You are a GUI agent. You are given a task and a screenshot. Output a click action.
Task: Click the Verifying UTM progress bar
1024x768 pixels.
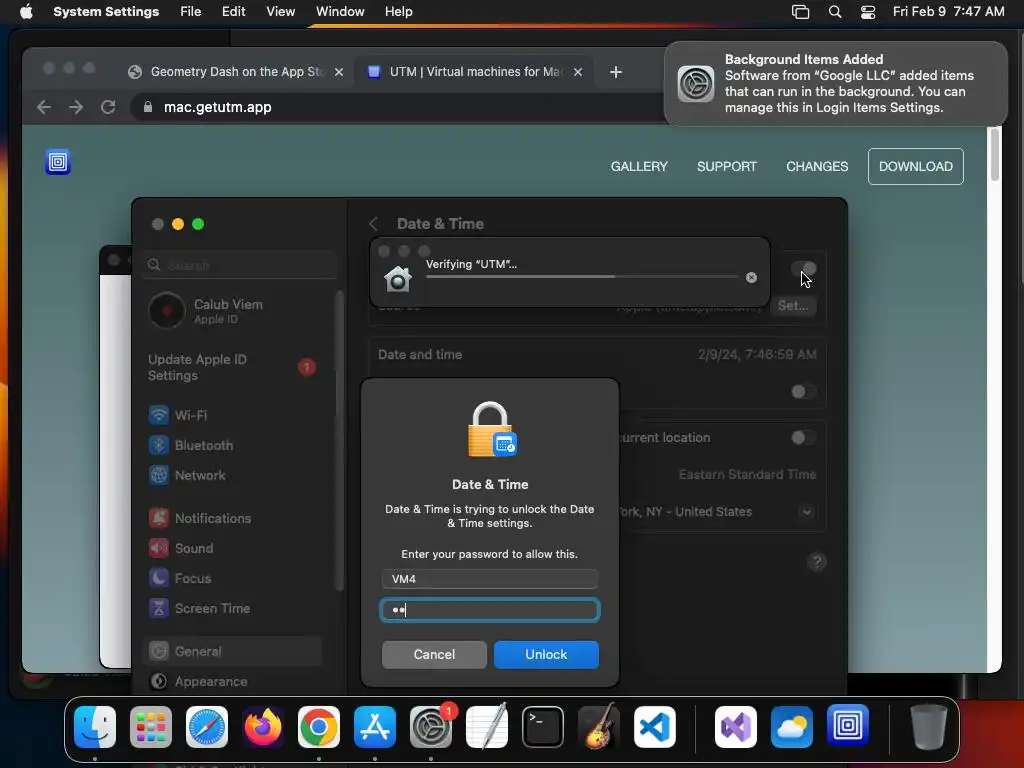click(582, 277)
